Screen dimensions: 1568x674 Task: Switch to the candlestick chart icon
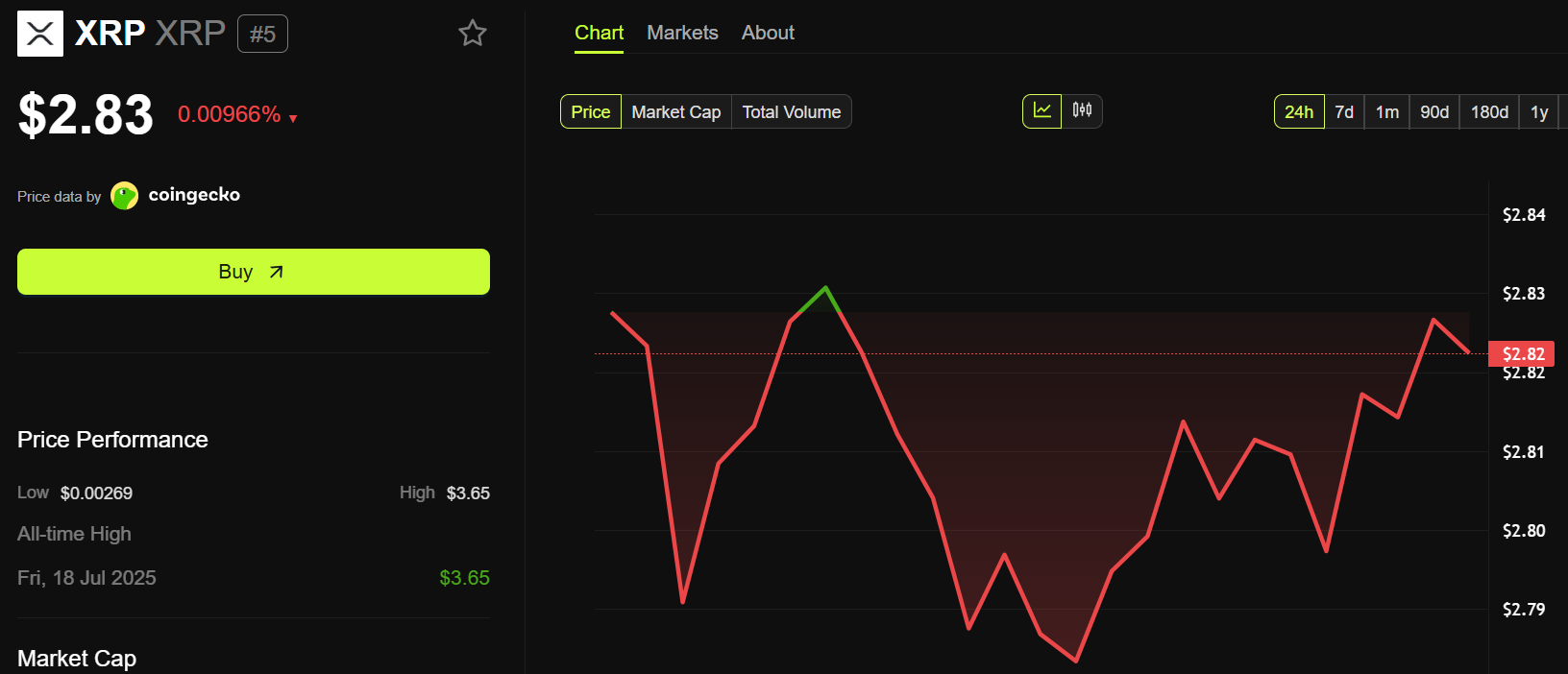click(x=1082, y=111)
